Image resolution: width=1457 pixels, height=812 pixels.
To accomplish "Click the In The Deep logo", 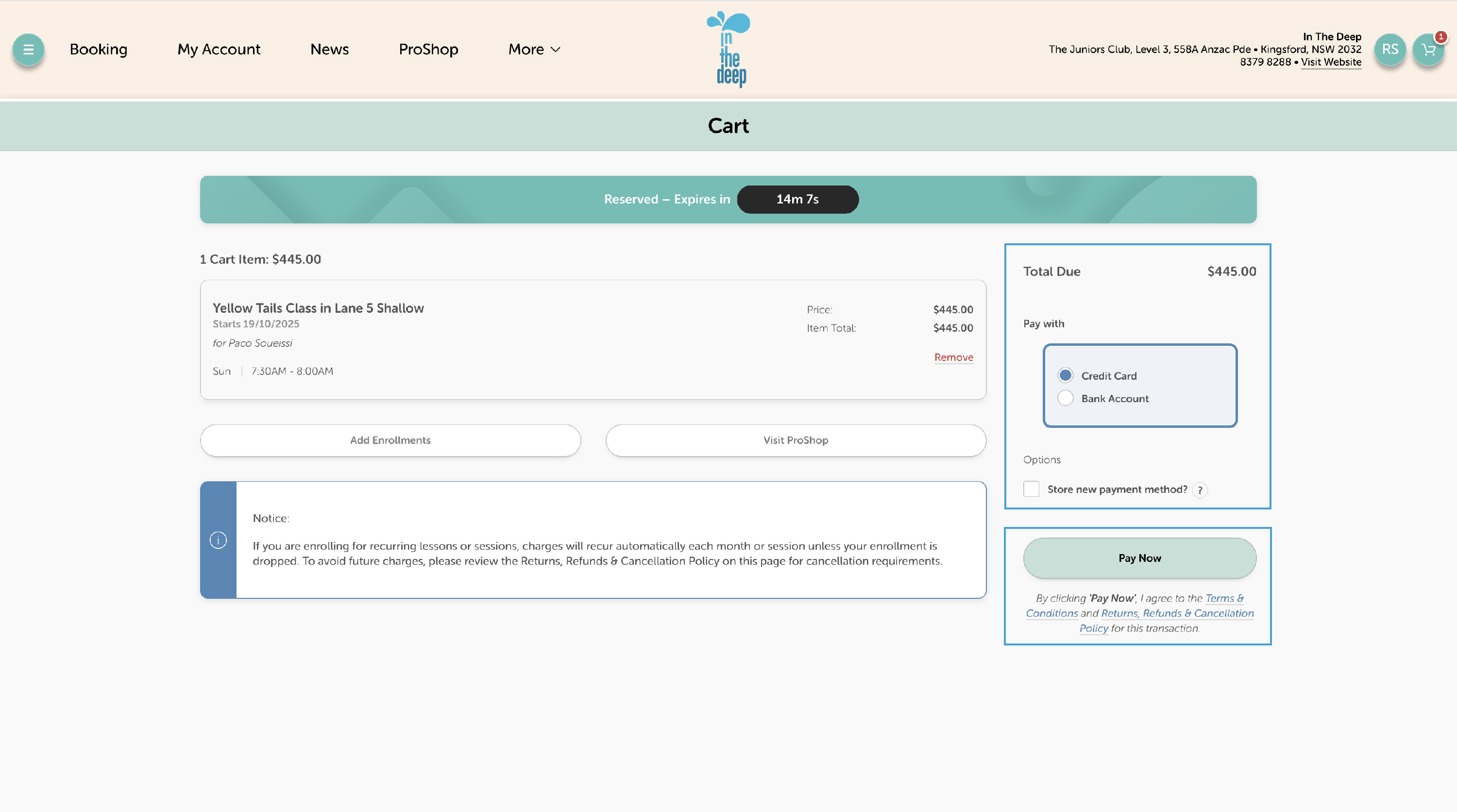I will pyautogui.click(x=728, y=50).
